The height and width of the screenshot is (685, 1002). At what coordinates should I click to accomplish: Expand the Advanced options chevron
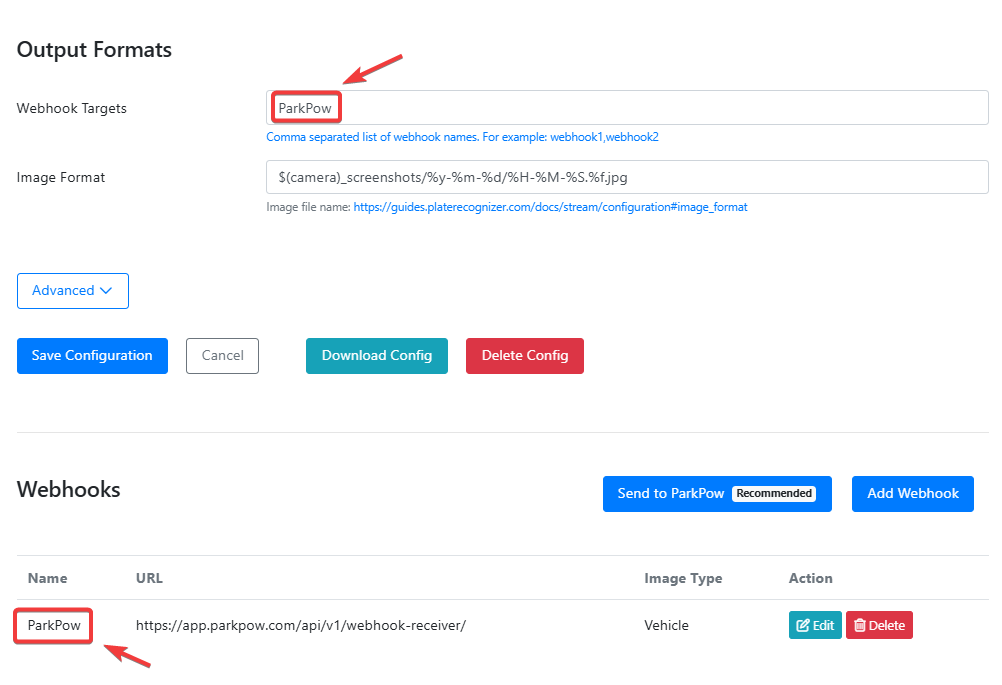pos(104,291)
